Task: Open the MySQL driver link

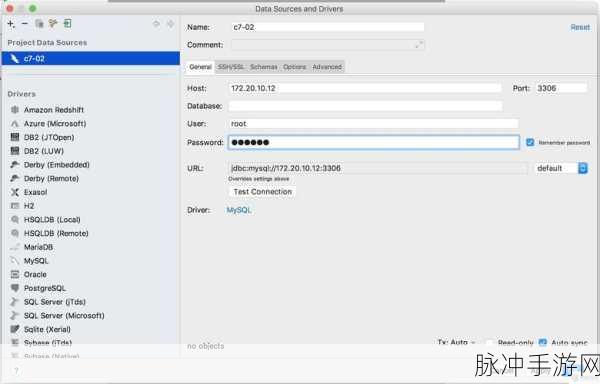Action: click(239, 210)
